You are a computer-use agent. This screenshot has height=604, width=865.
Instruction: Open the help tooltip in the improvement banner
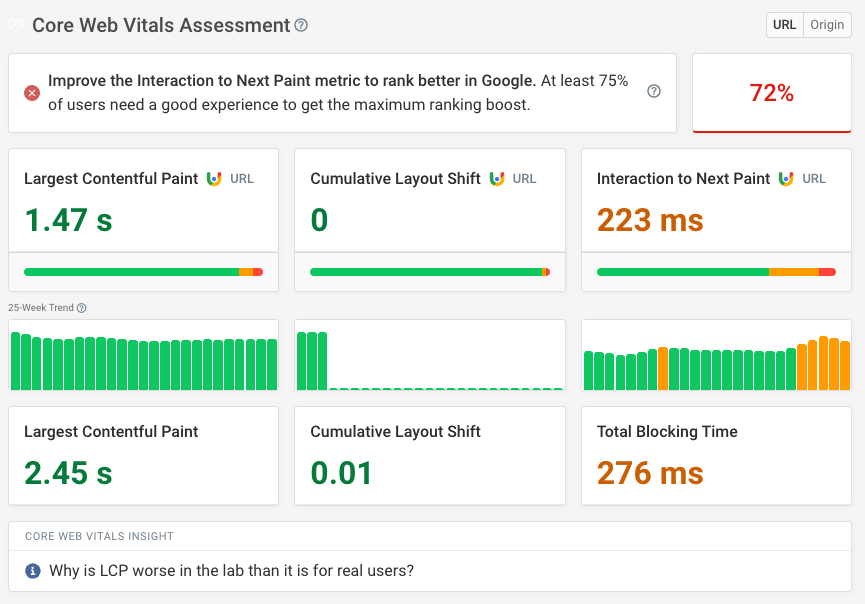coord(654,91)
